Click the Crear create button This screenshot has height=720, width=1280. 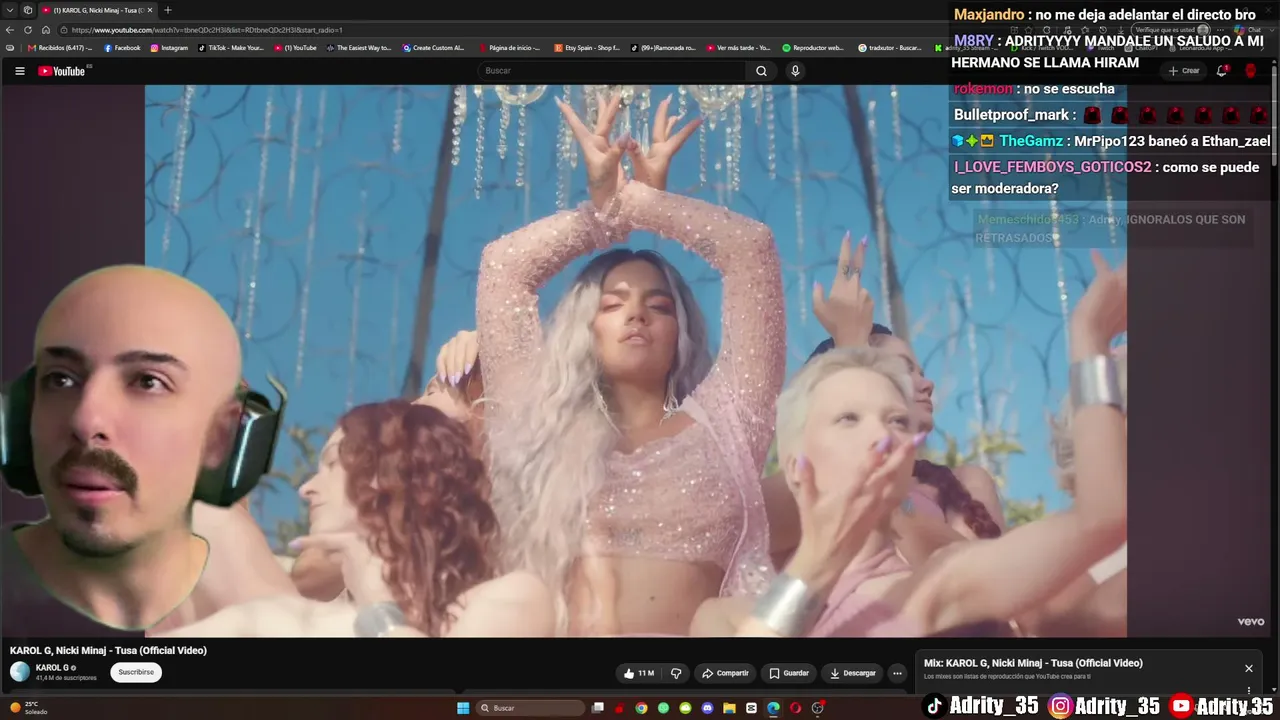[1184, 71]
